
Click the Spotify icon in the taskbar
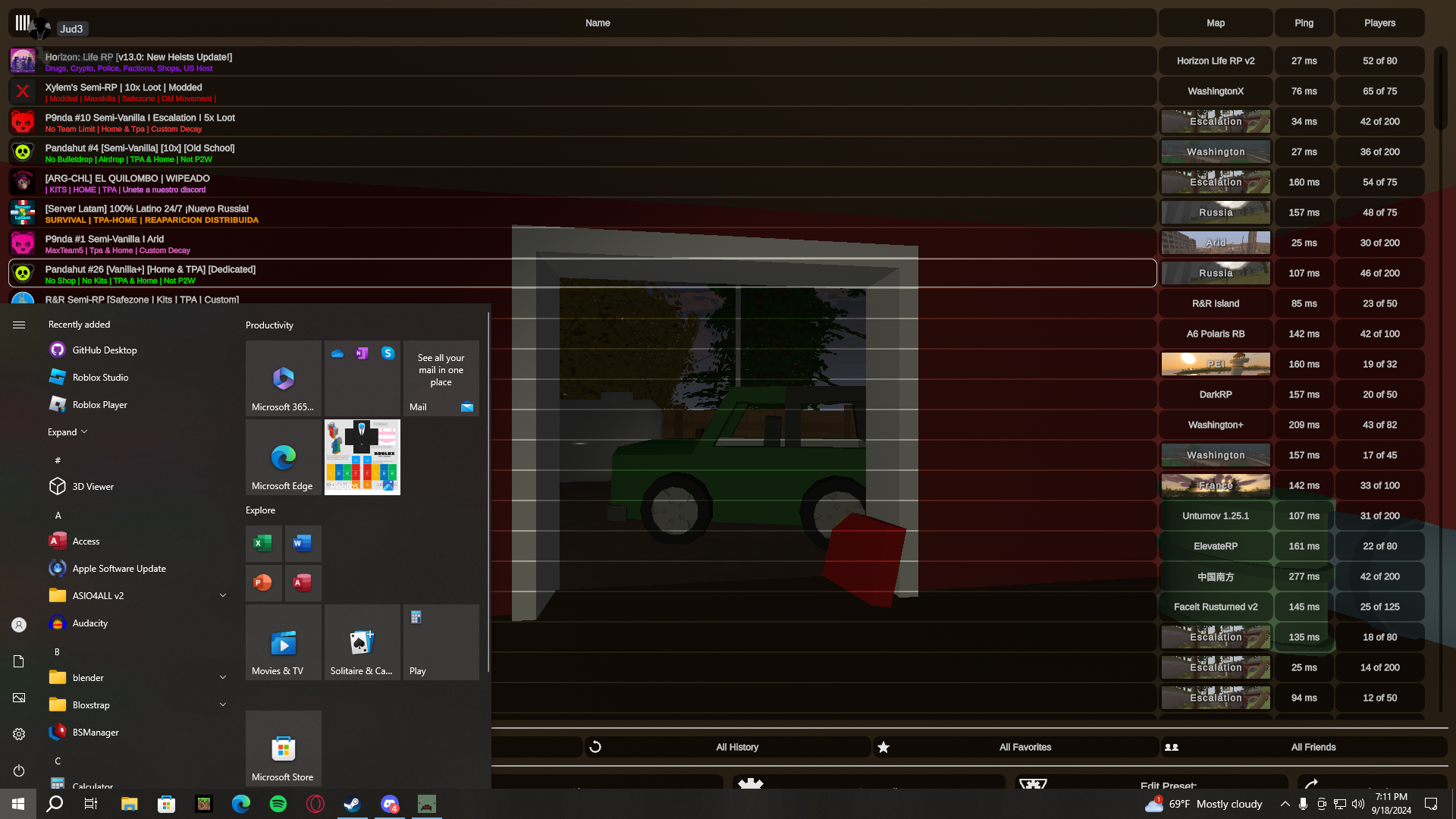(x=278, y=804)
